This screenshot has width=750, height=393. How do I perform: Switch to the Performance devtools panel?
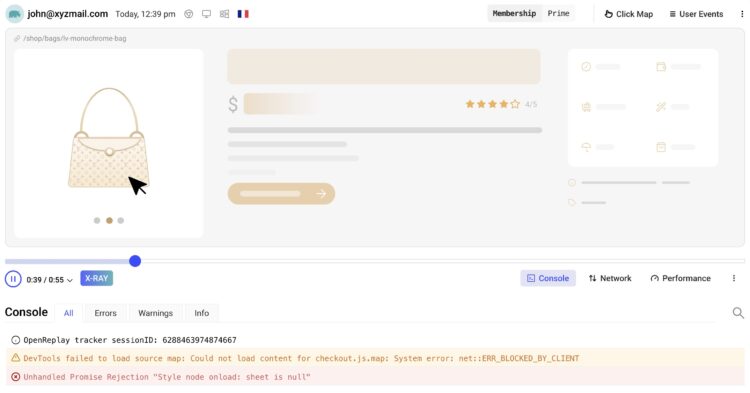[x=680, y=278]
